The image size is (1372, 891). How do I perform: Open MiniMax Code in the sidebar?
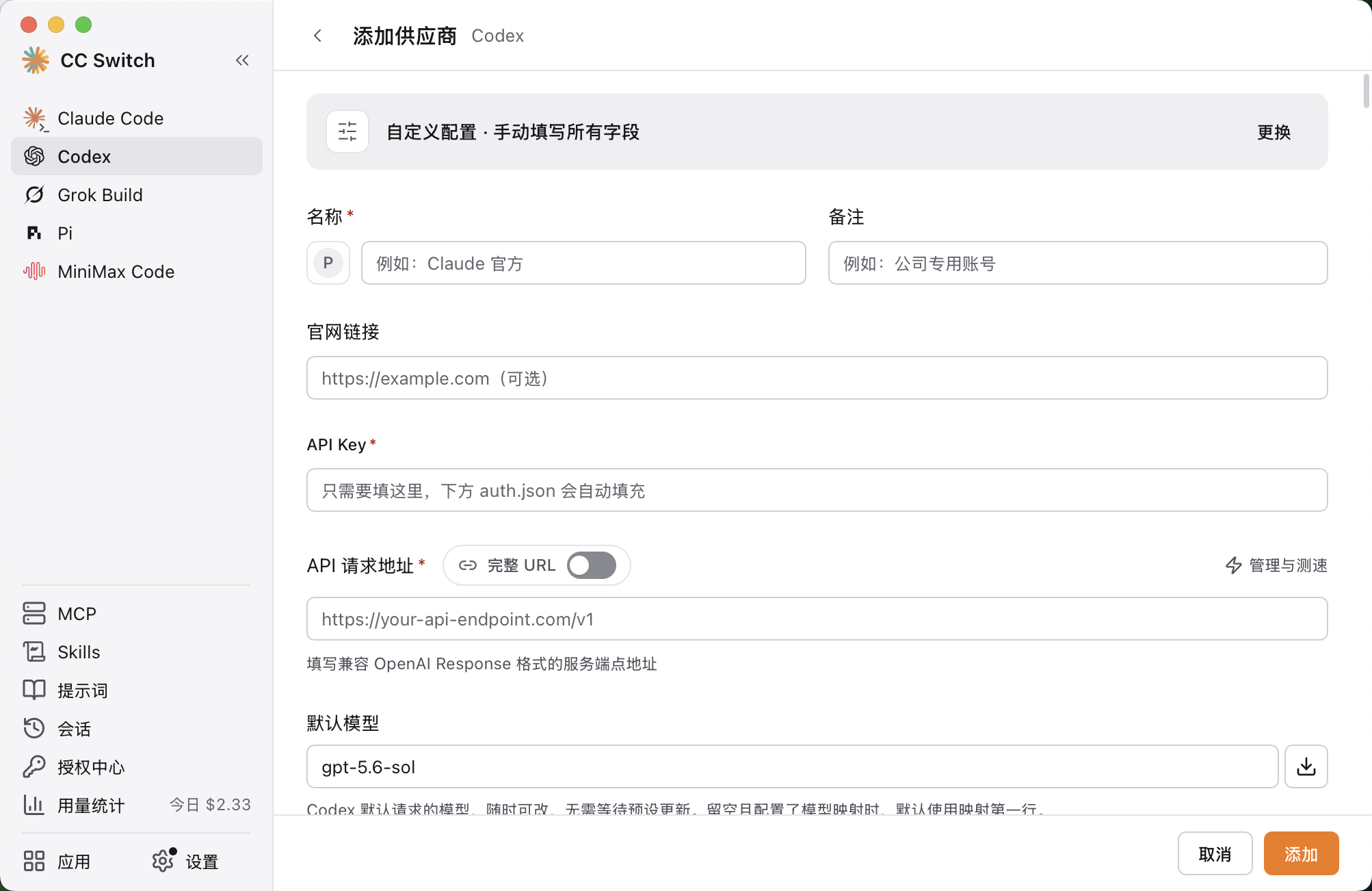(137, 272)
